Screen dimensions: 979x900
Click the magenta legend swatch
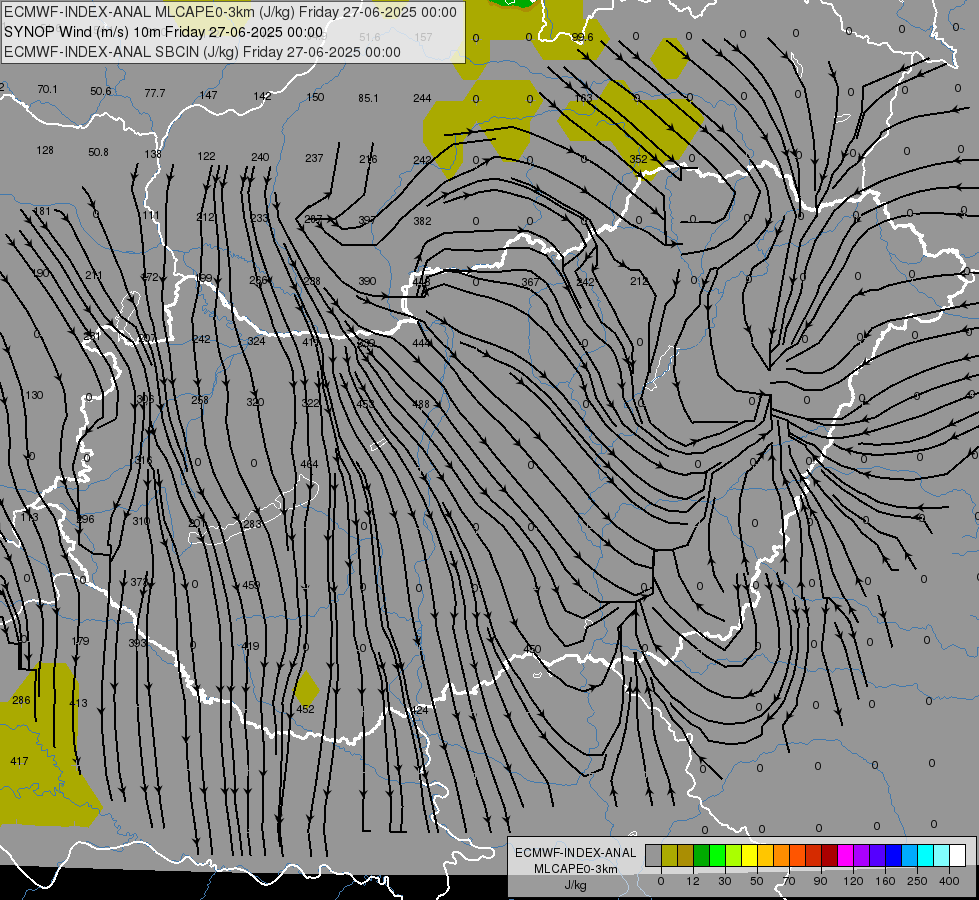coord(846,855)
